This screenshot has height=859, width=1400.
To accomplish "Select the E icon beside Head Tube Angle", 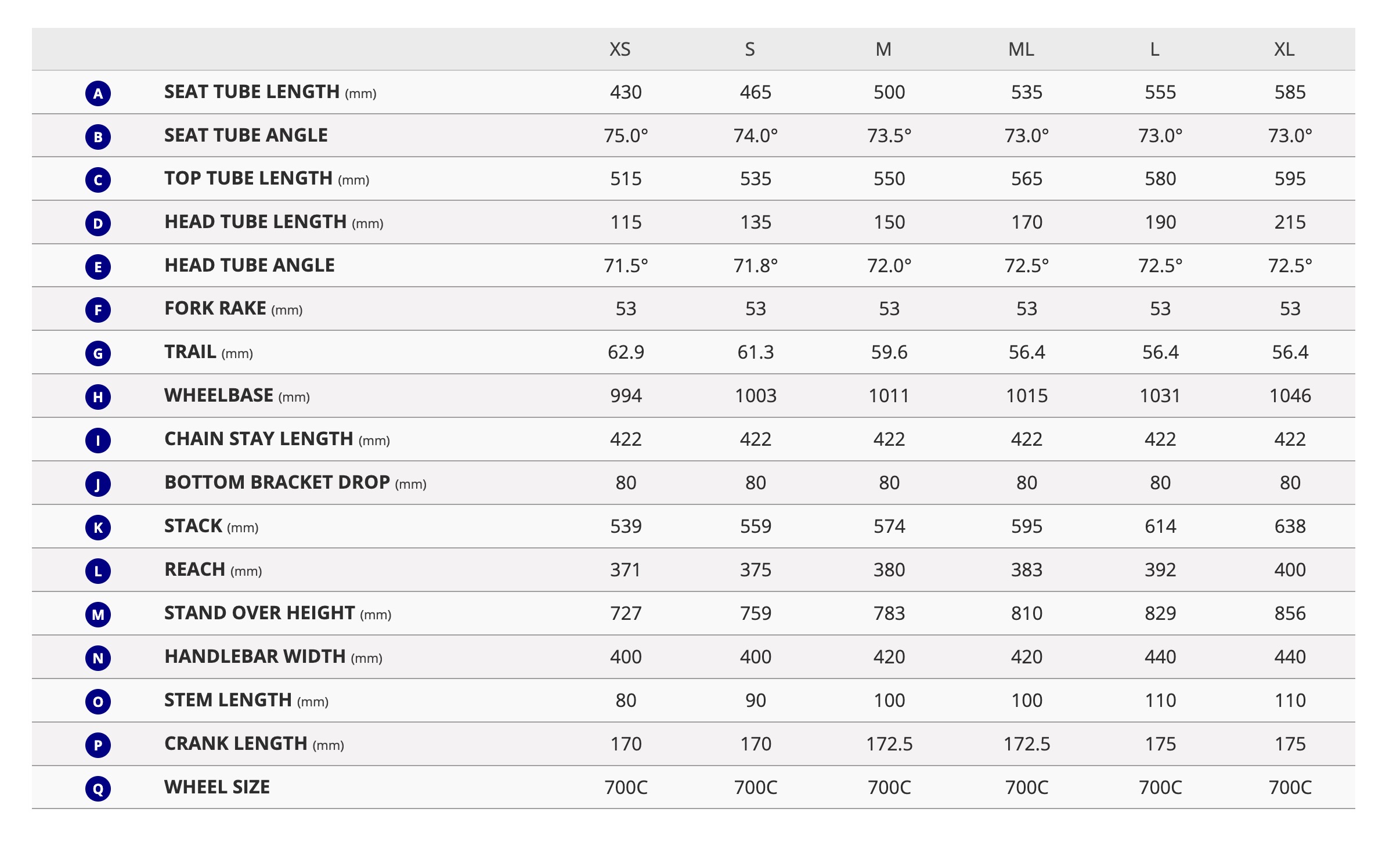I will 98,266.
